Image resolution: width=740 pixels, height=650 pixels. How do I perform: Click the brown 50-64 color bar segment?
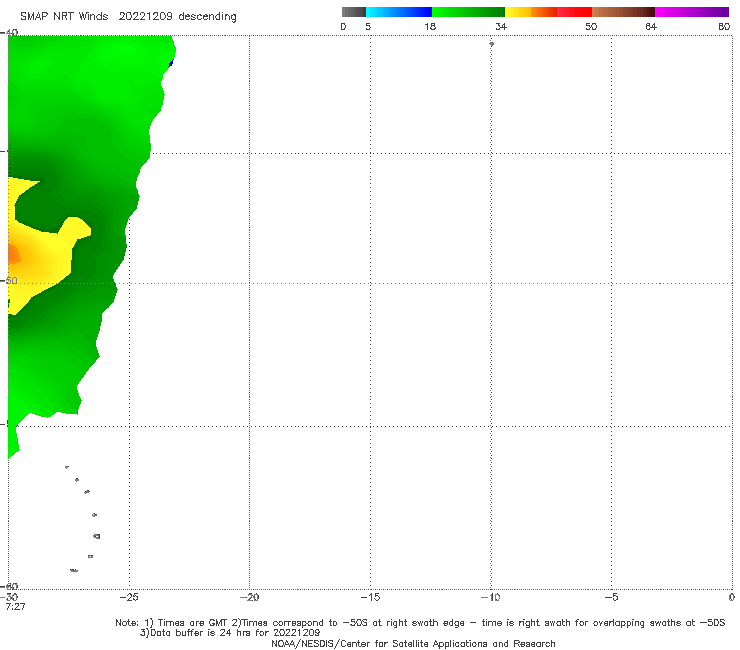(623, 12)
